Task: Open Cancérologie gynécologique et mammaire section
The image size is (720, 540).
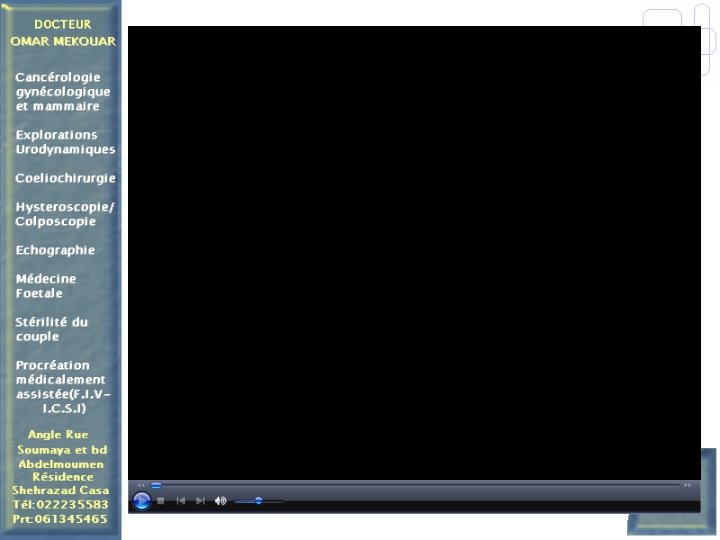Action: pyautogui.click(x=62, y=91)
